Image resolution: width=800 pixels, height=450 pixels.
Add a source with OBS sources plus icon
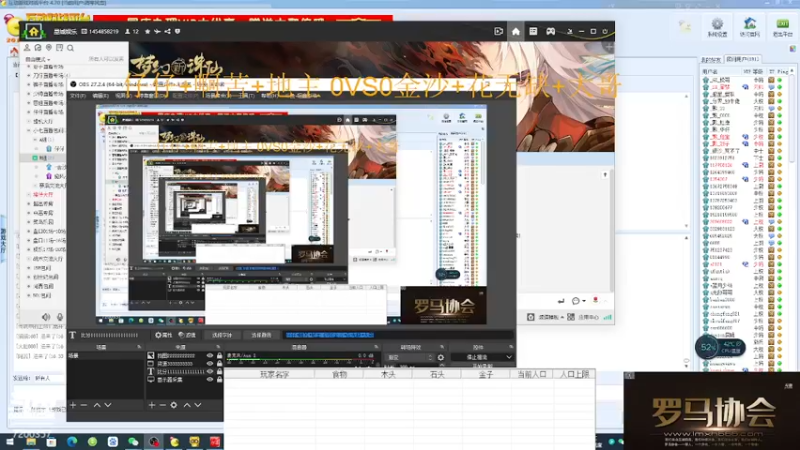click(152, 405)
